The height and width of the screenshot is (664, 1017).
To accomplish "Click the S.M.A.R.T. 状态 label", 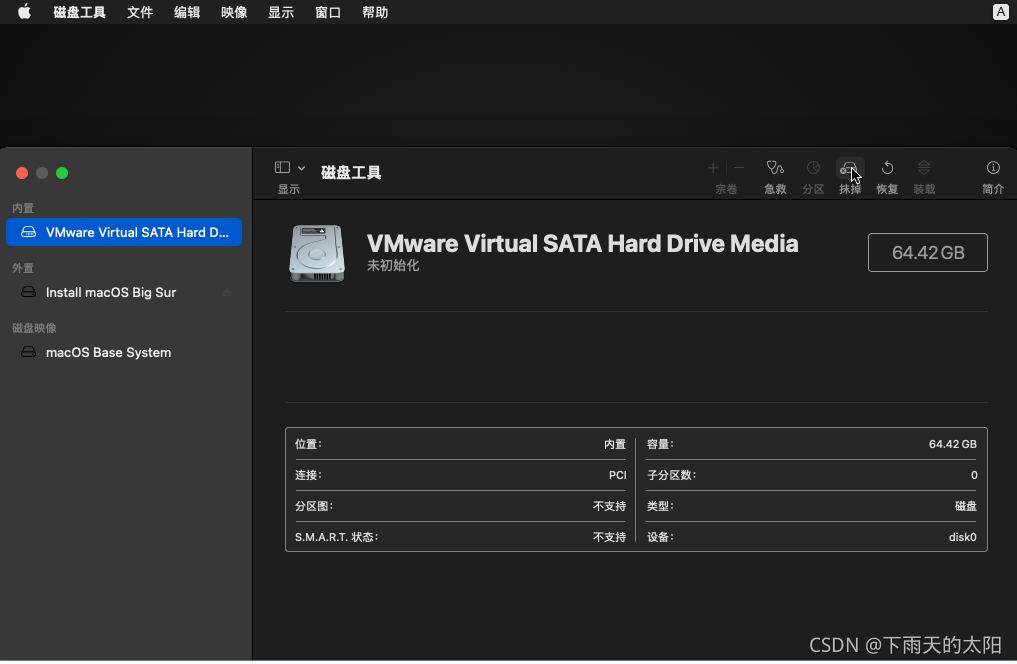I will click(336, 537).
